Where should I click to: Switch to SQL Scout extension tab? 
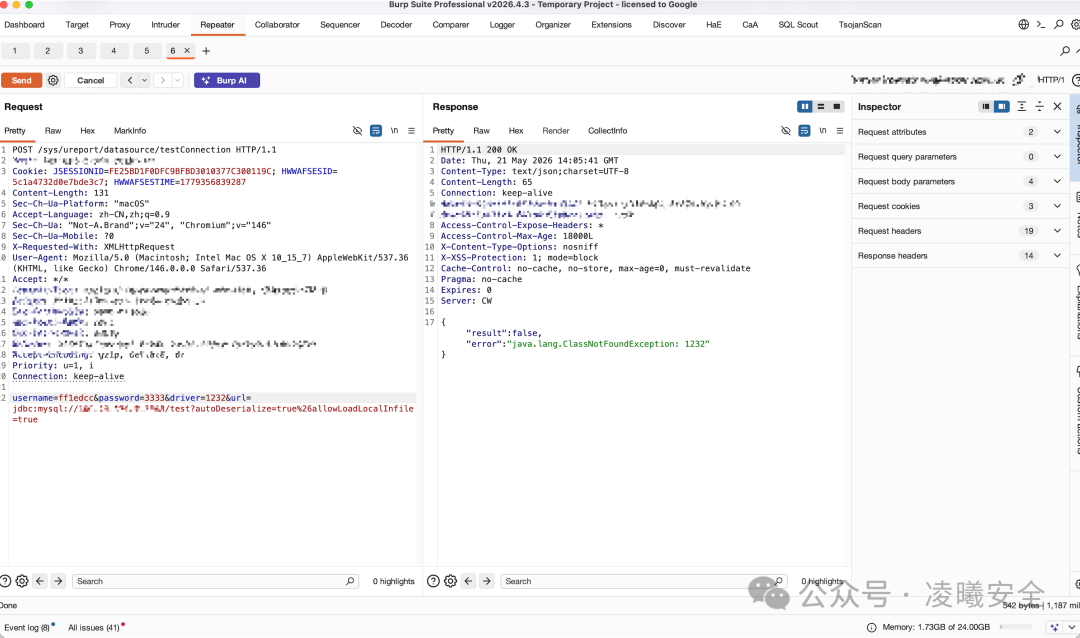(798, 24)
